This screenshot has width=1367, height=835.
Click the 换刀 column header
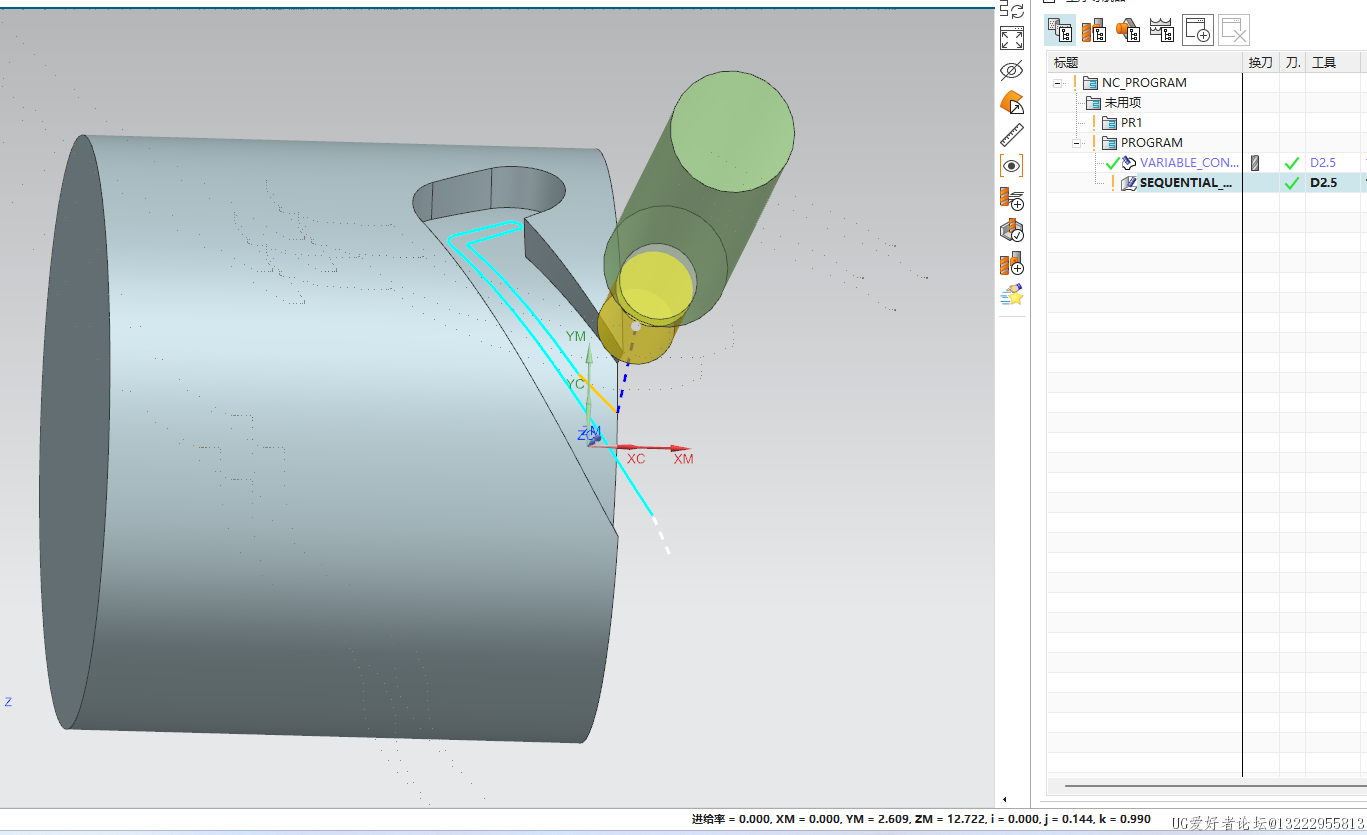tap(1260, 62)
